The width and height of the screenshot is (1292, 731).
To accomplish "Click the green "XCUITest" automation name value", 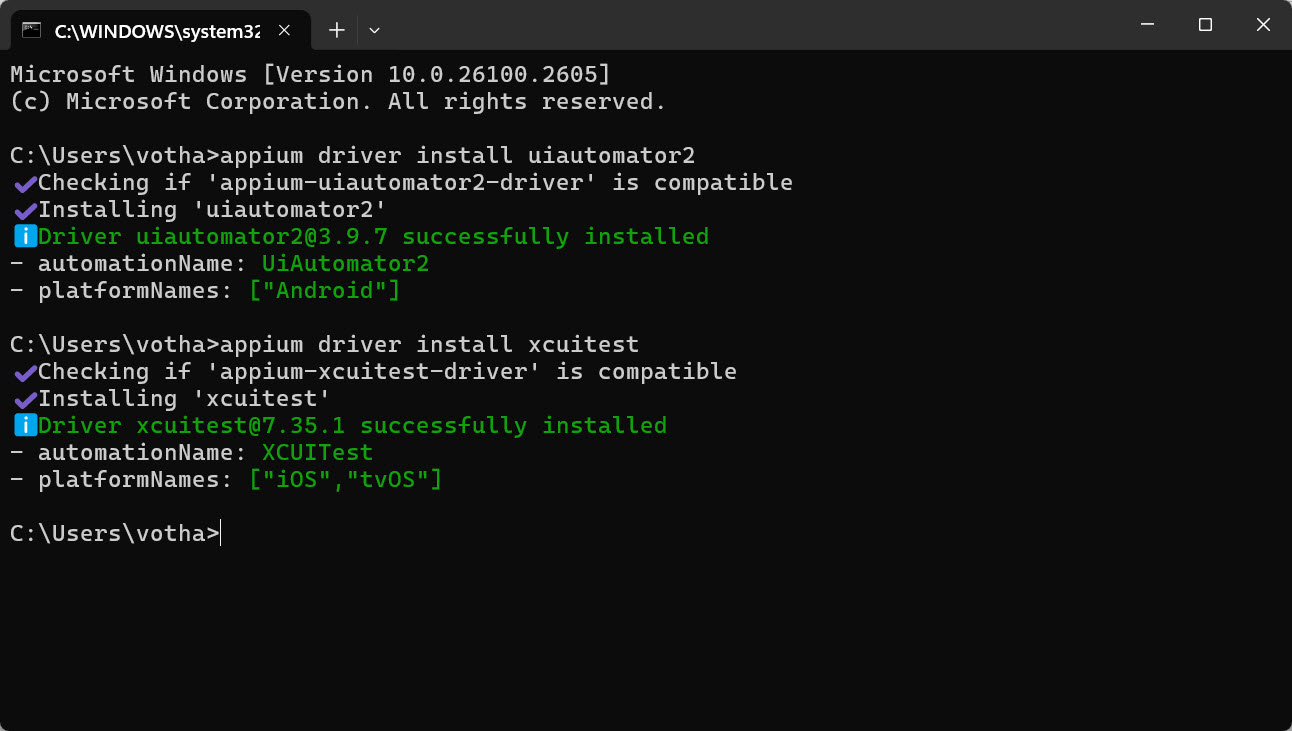I will (x=317, y=453).
